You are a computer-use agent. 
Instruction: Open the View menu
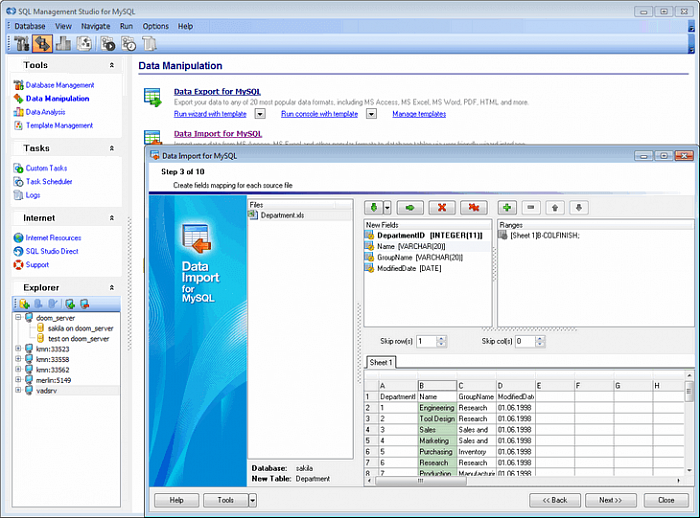tap(63, 26)
